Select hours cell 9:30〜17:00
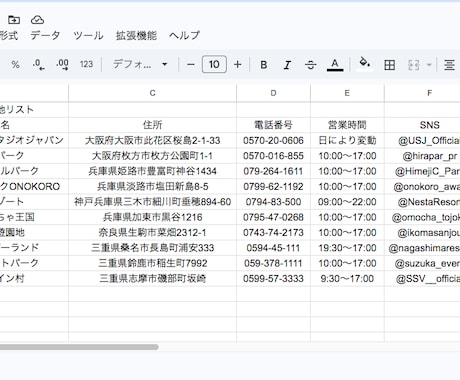 point(347,278)
